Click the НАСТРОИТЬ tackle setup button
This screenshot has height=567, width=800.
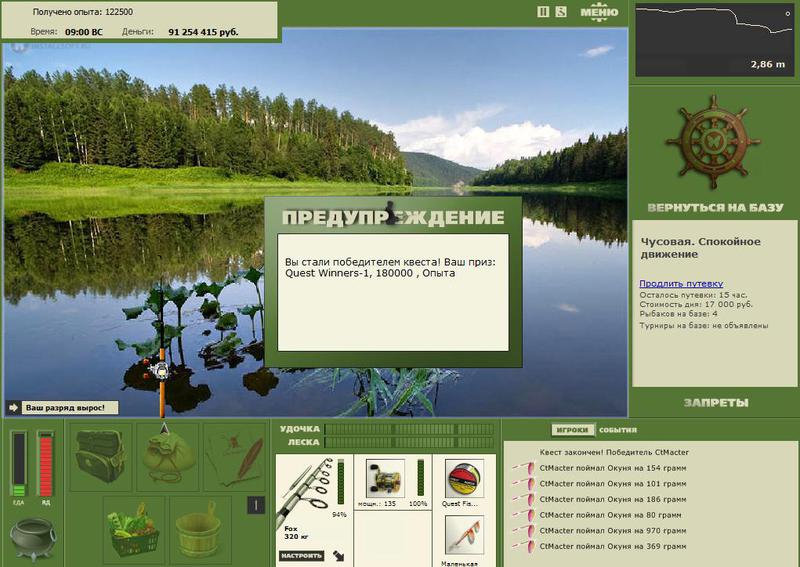(x=301, y=556)
